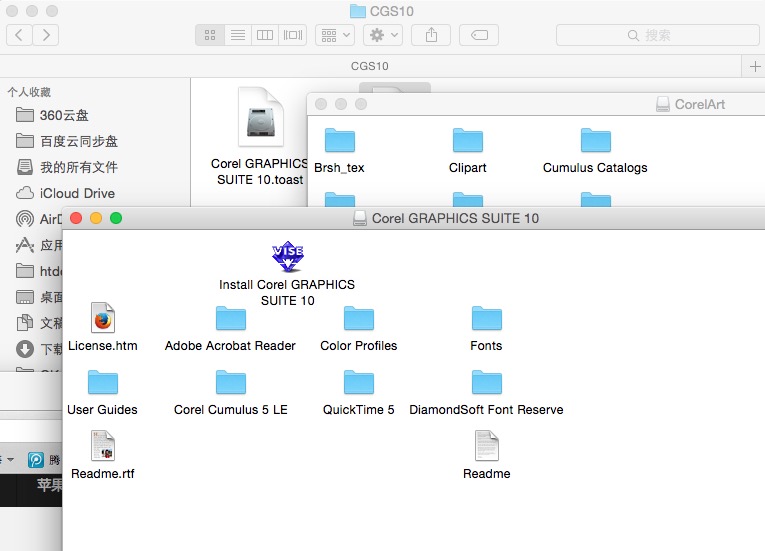Open the Color Profiles folder
The image size is (765, 551).
tap(358, 319)
